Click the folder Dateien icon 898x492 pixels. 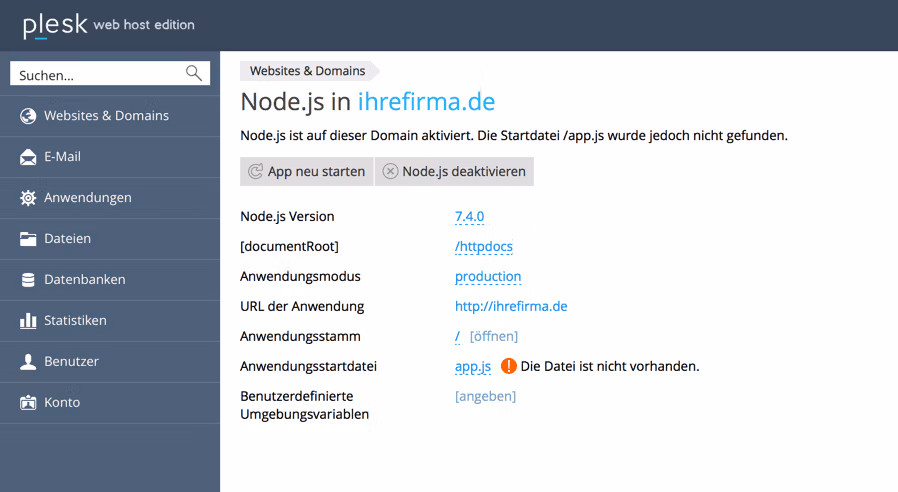pos(28,239)
